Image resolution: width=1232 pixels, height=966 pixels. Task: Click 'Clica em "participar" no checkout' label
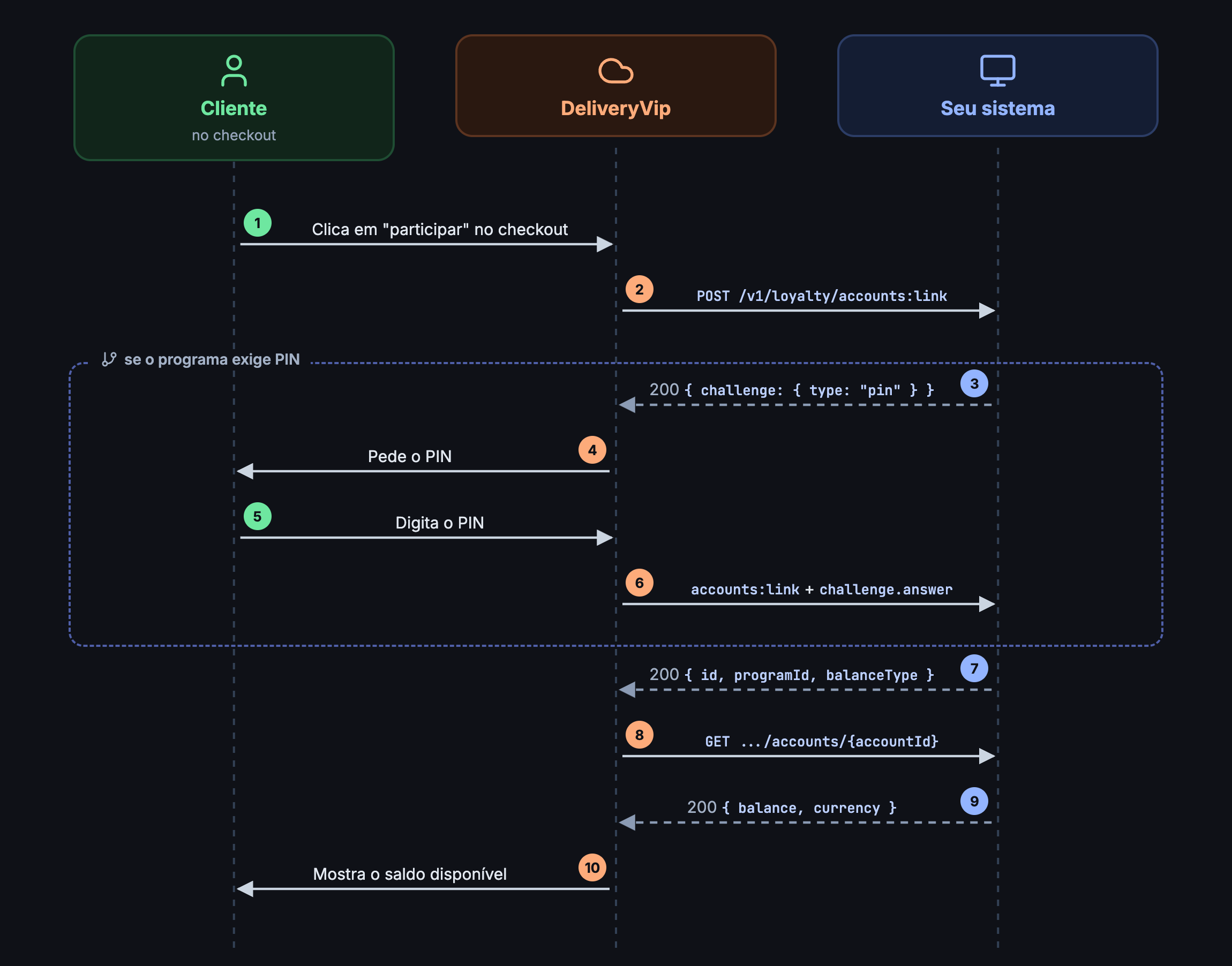[x=440, y=229]
